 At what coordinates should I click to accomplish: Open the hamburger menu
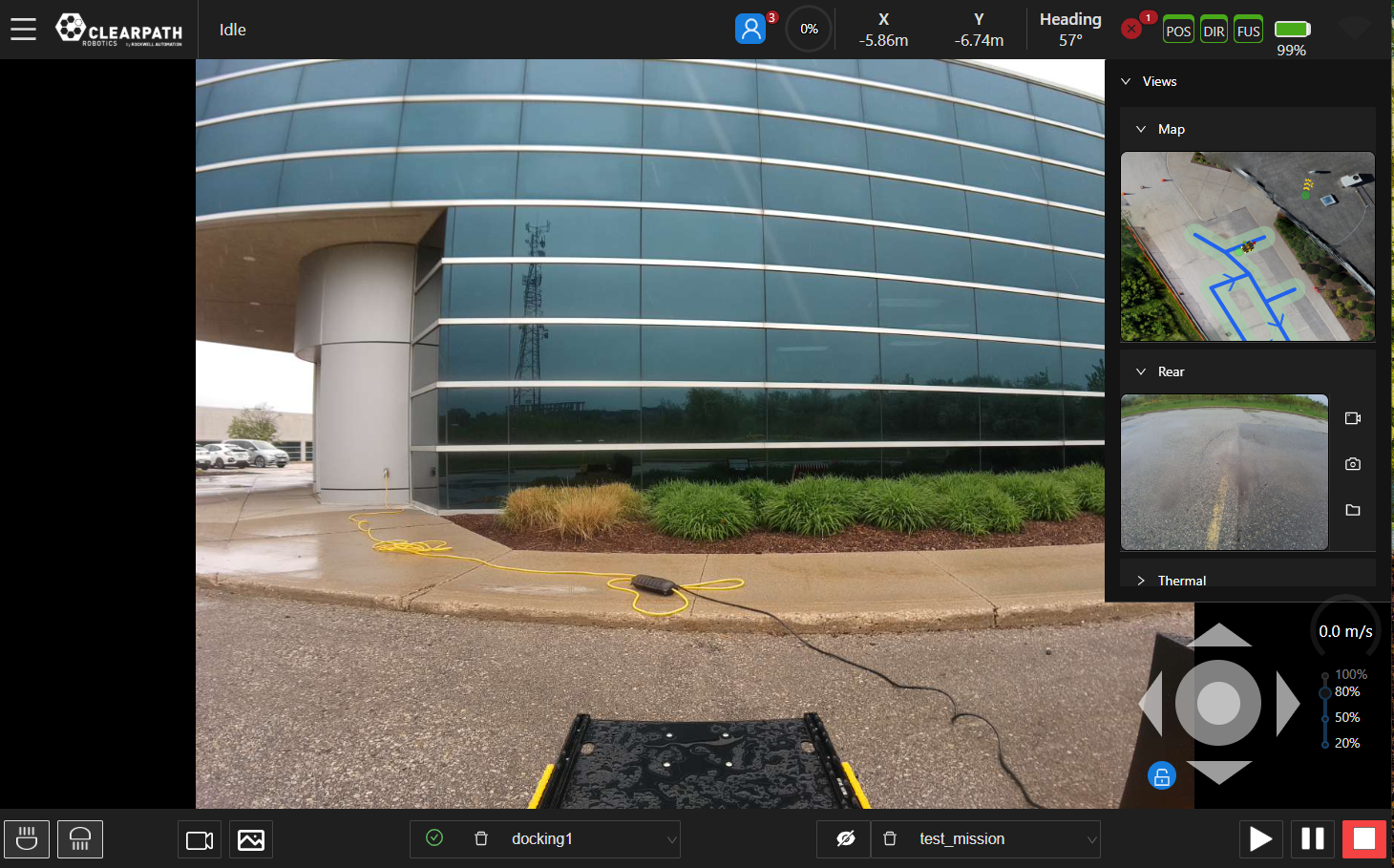click(x=23, y=30)
